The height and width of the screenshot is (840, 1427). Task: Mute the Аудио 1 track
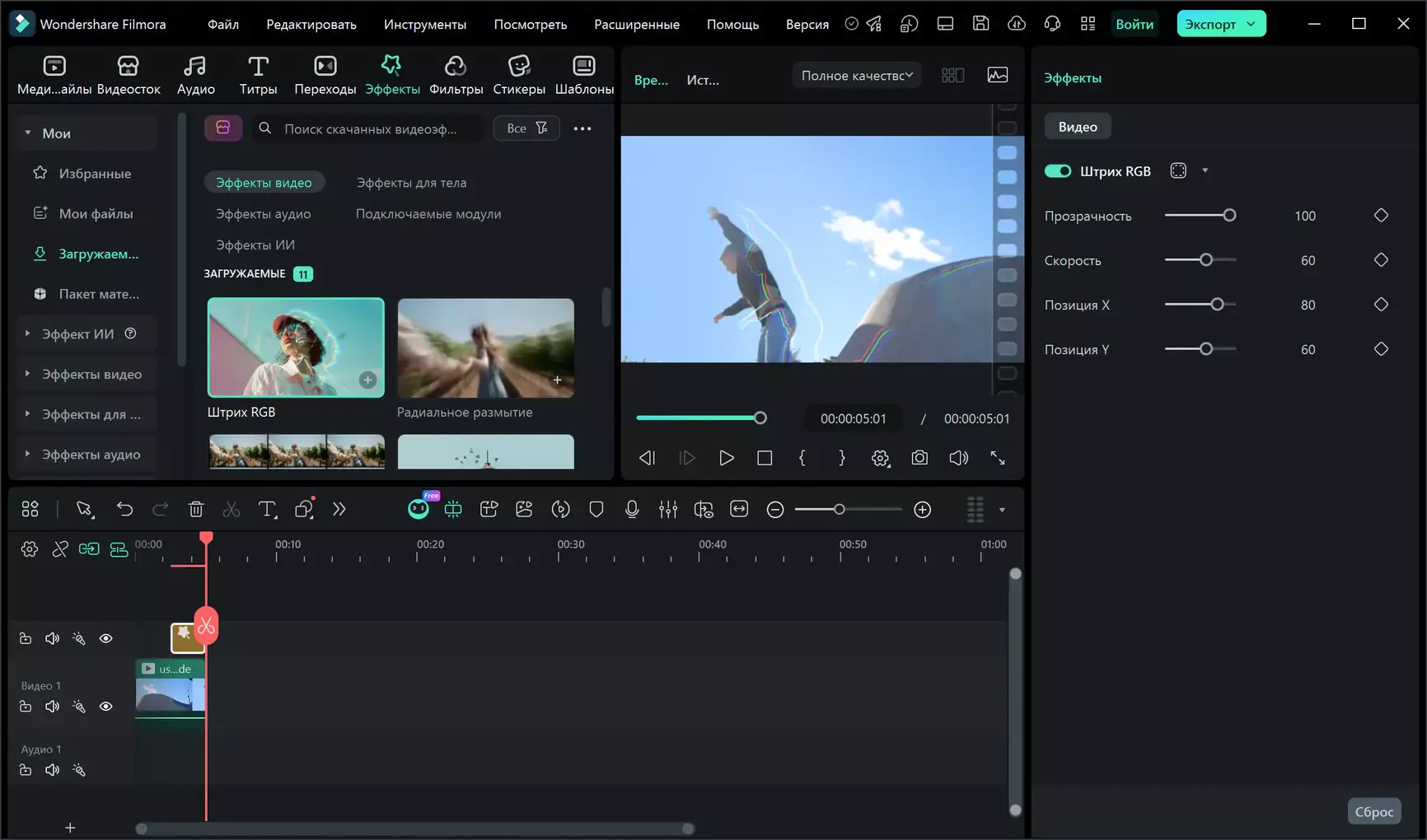click(x=52, y=770)
